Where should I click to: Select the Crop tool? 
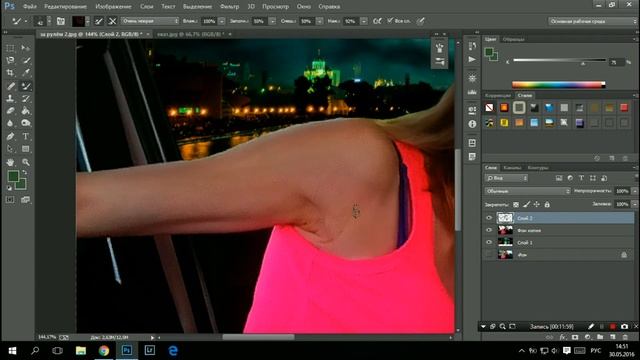[10, 73]
